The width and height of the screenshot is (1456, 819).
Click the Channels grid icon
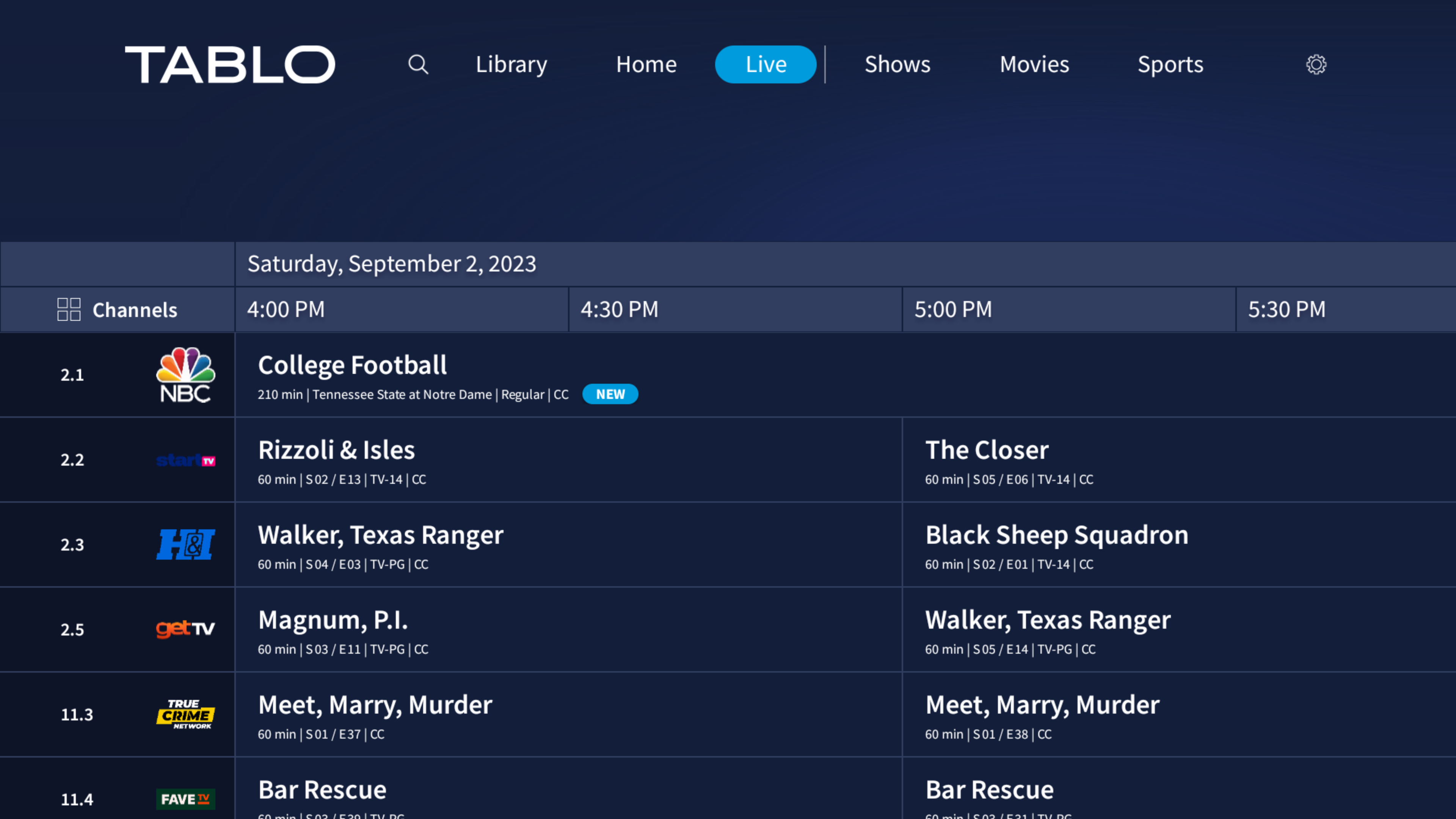[69, 310]
